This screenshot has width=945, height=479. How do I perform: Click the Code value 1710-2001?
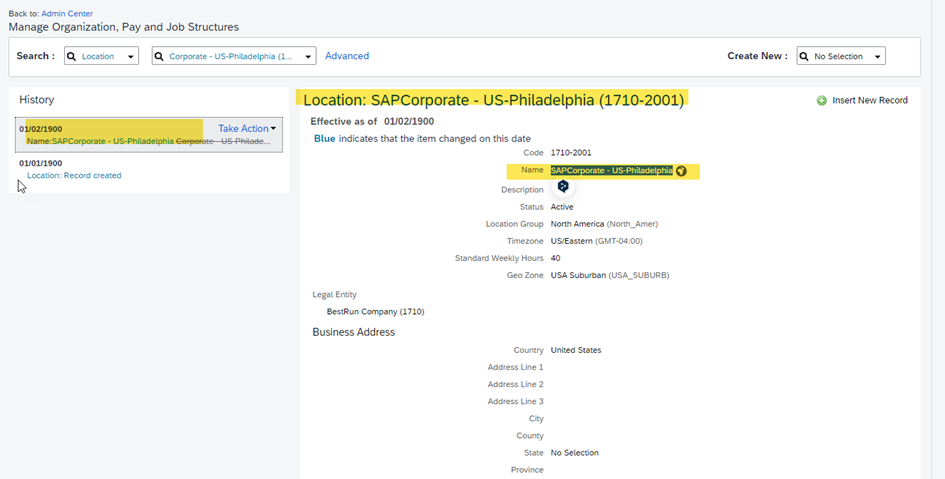pyautogui.click(x=571, y=153)
